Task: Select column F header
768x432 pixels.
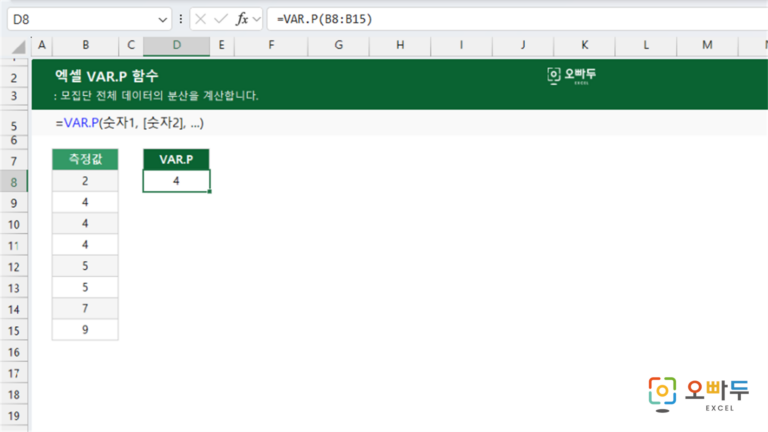Action: click(x=271, y=45)
